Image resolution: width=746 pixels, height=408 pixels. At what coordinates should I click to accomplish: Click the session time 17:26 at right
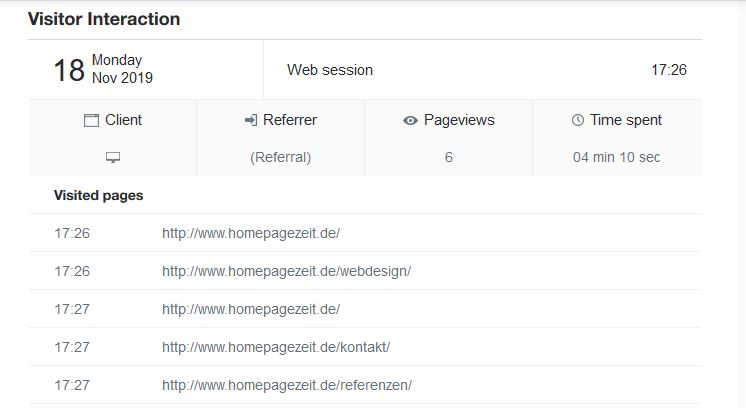click(x=669, y=70)
